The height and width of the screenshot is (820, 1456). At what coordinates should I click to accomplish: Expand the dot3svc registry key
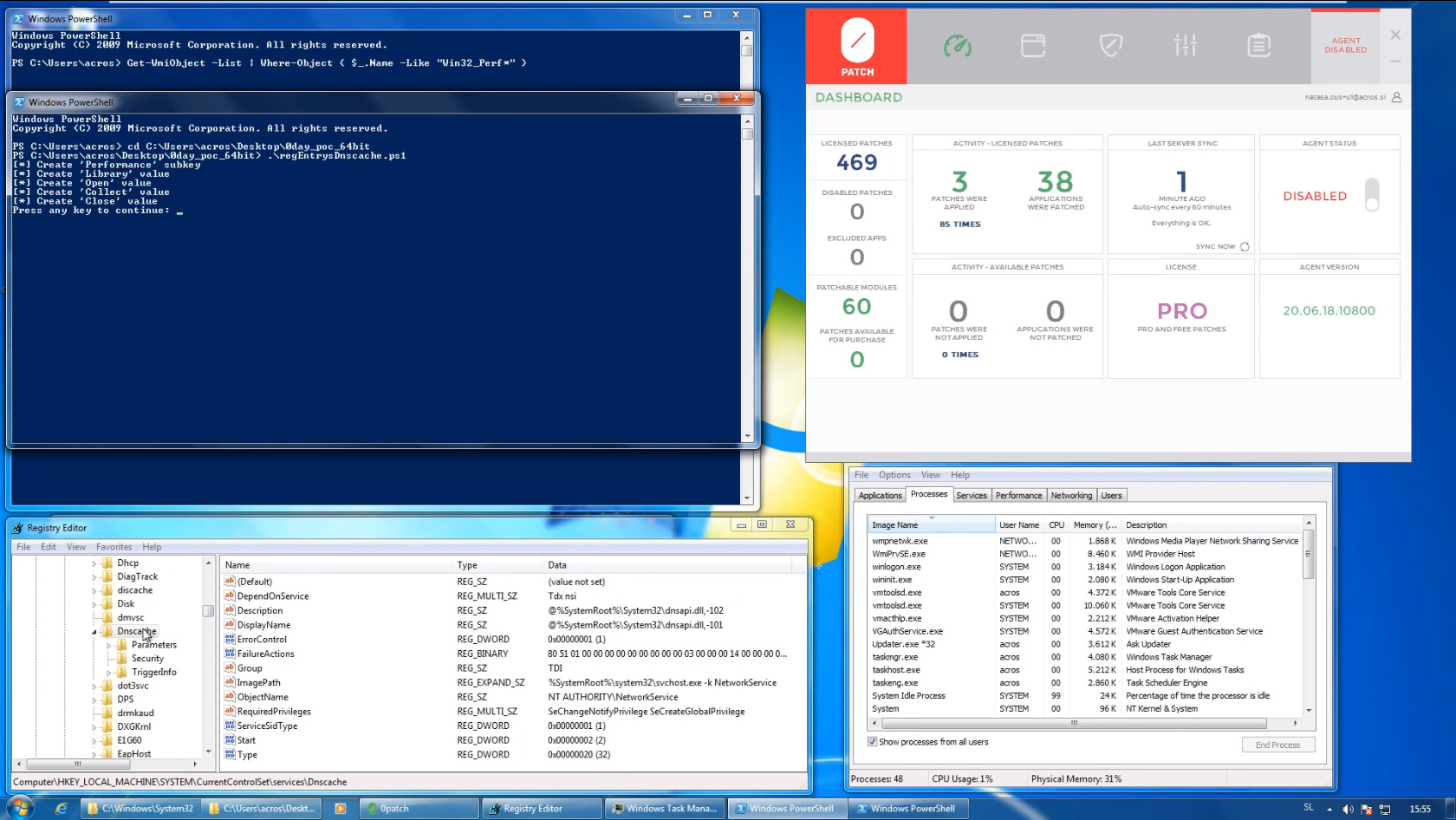tap(94, 687)
